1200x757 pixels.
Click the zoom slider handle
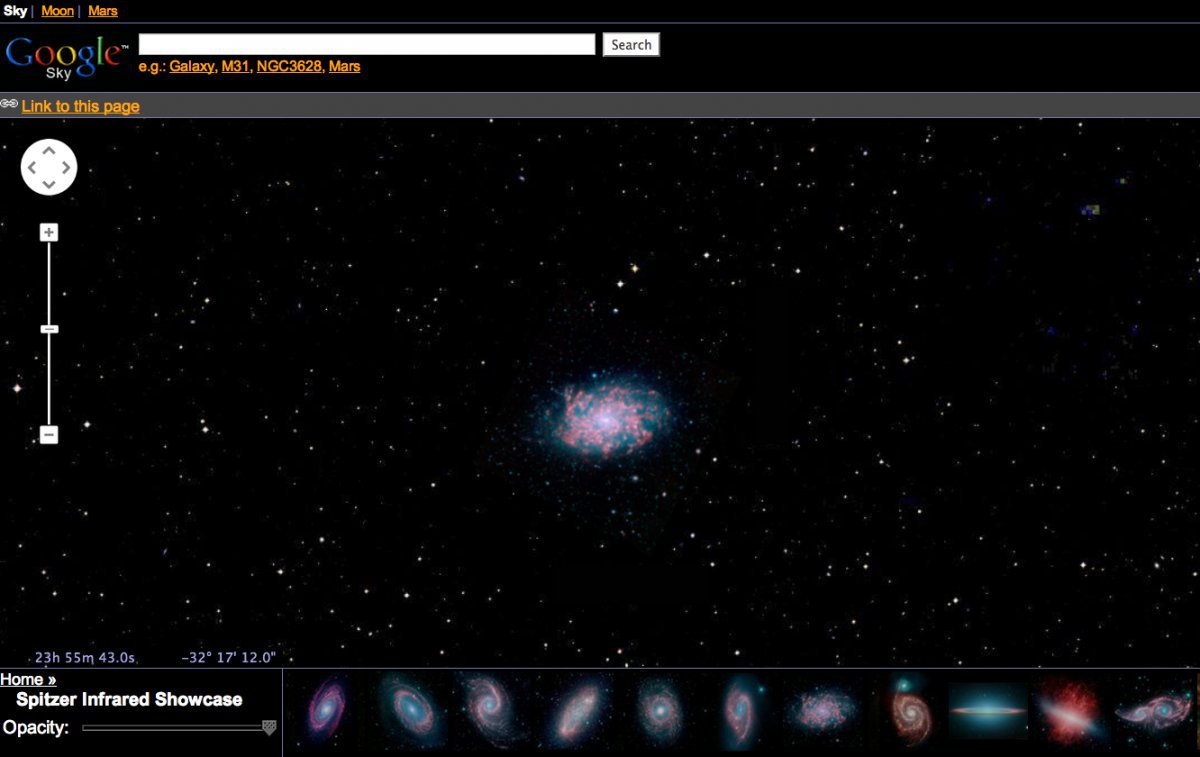(49, 329)
